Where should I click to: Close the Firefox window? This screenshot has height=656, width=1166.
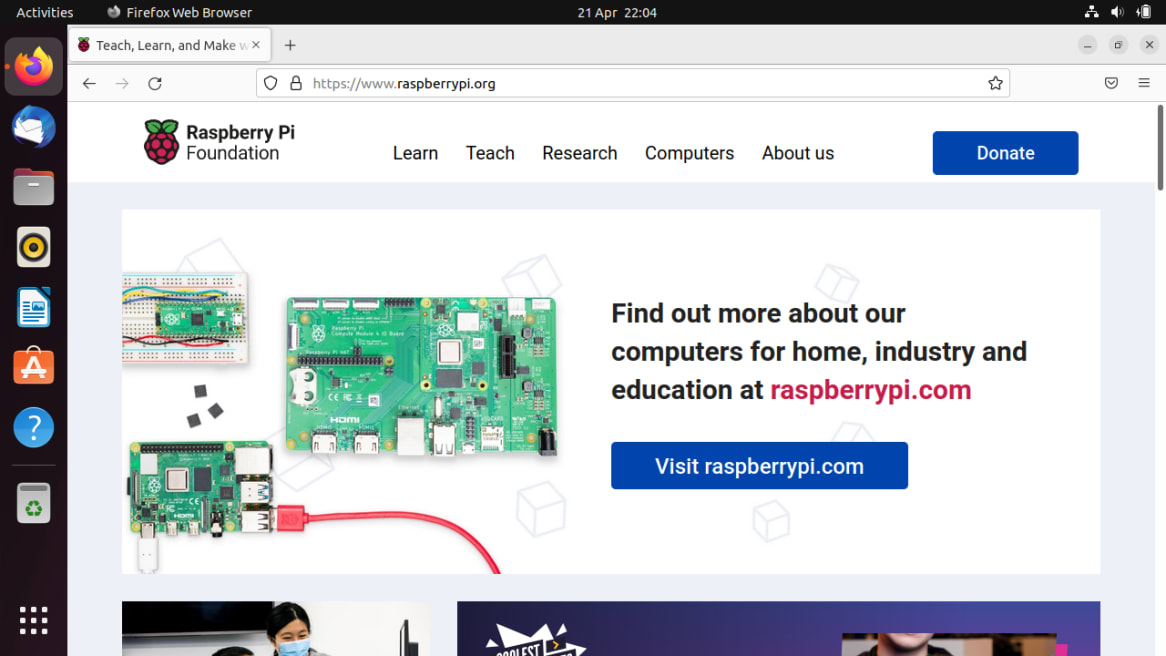(x=1149, y=45)
